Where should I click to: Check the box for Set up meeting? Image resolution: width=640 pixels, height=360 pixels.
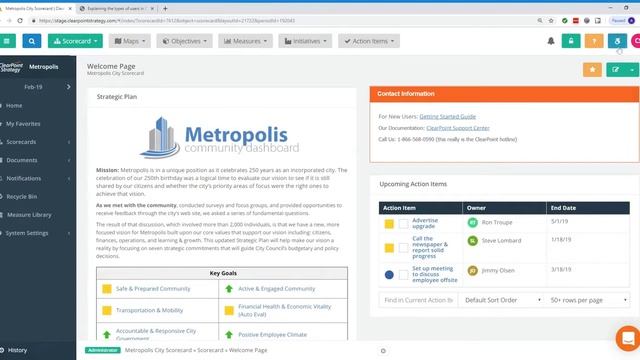click(x=403, y=275)
